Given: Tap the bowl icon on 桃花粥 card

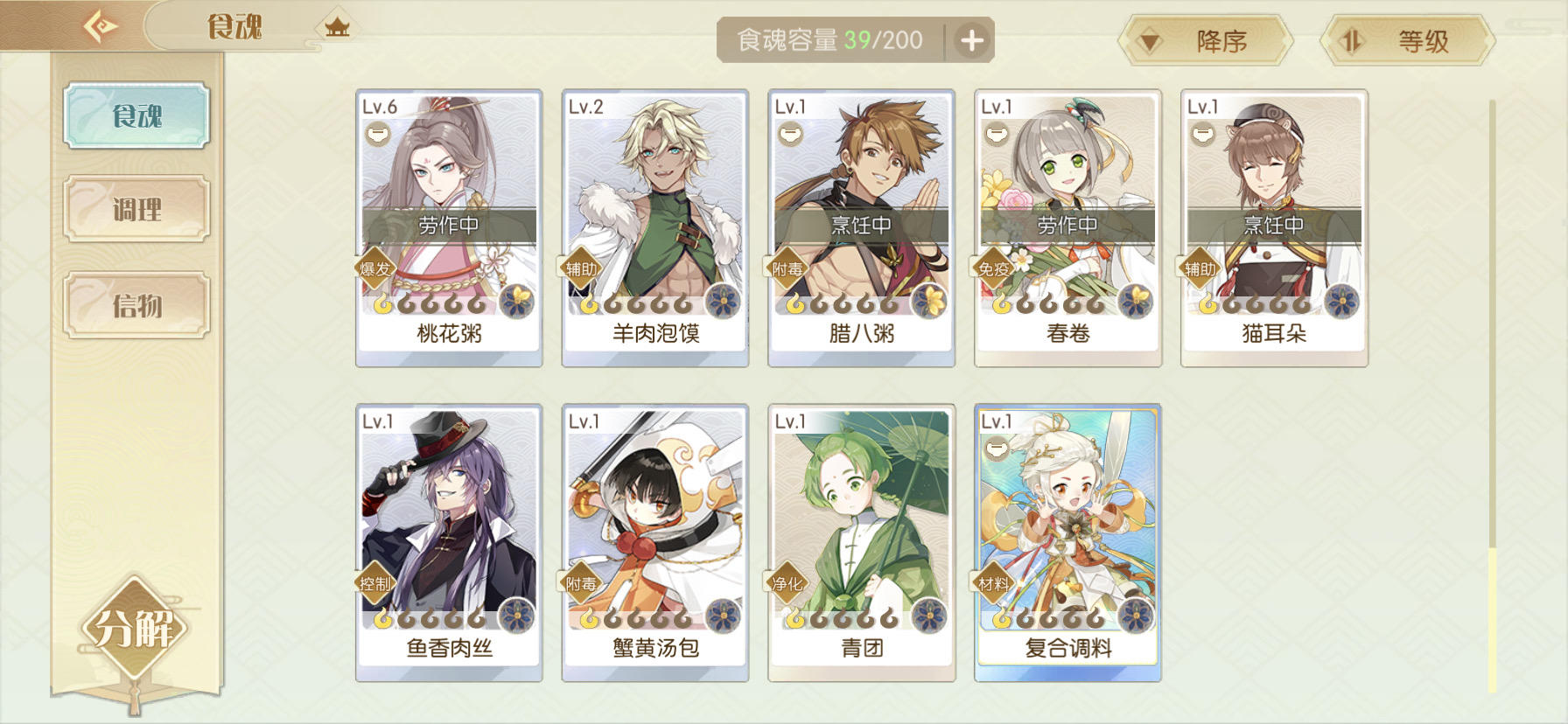Looking at the screenshot, I should [x=377, y=135].
